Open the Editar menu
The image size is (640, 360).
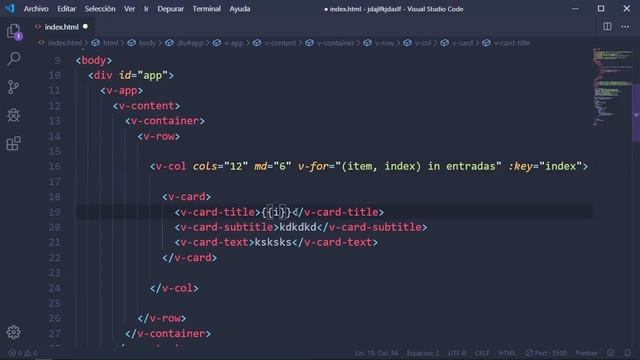point(66,9)
